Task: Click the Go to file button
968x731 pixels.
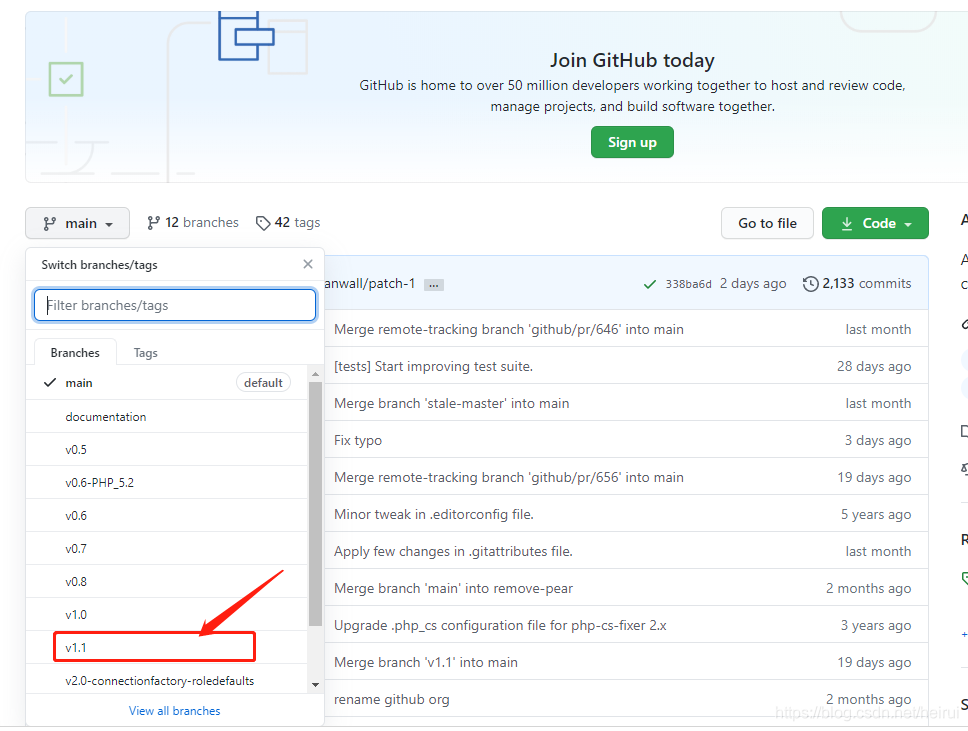Action: click(x=767, y=223)
